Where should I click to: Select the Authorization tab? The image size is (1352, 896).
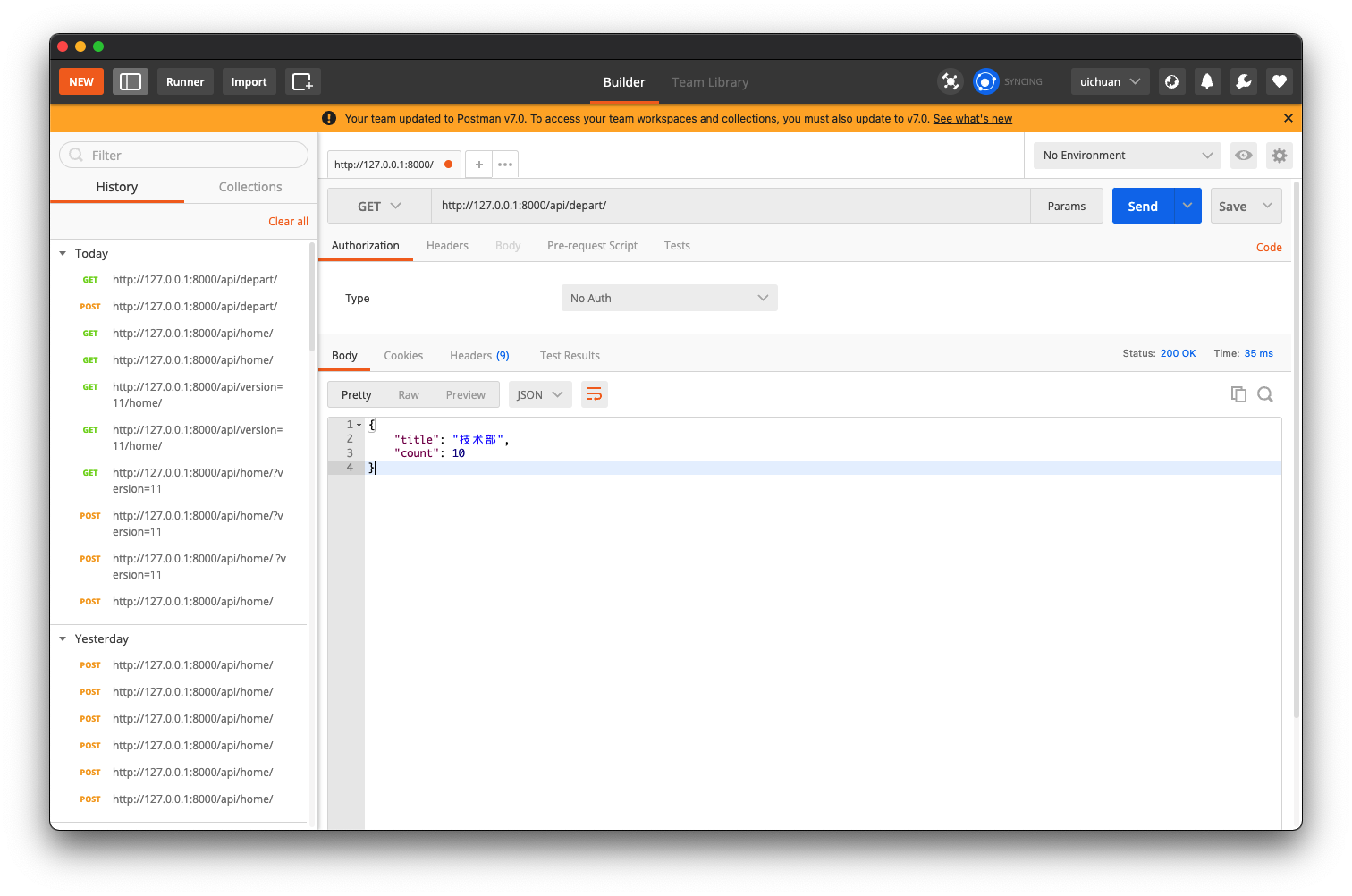(366, 246)
